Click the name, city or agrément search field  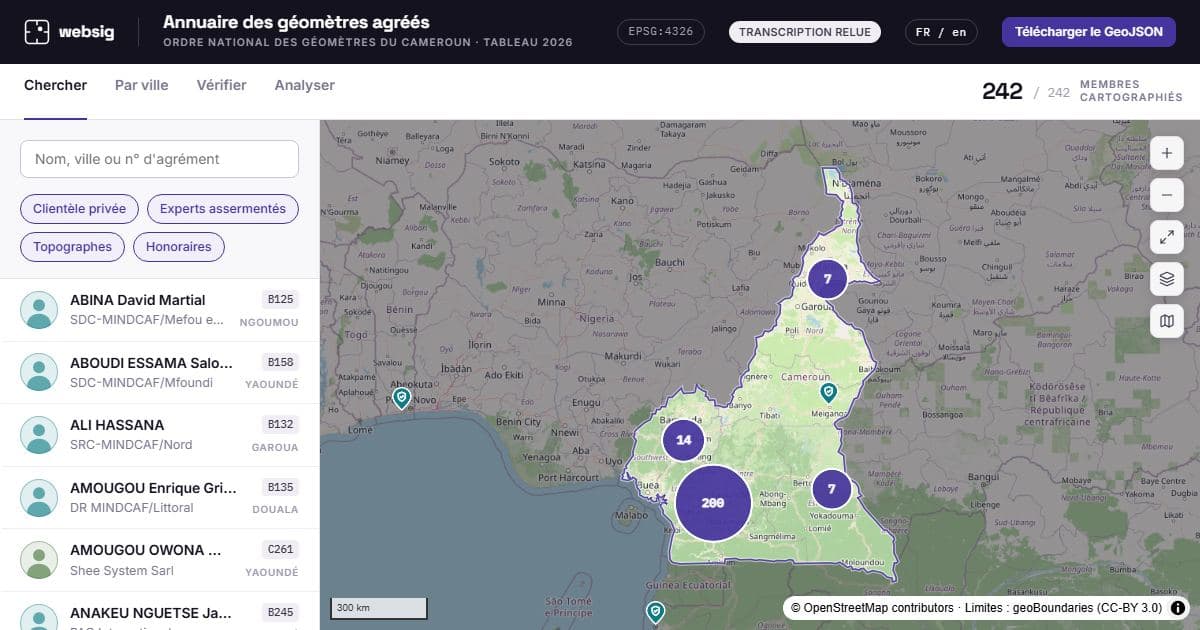[x=159, y=159]
